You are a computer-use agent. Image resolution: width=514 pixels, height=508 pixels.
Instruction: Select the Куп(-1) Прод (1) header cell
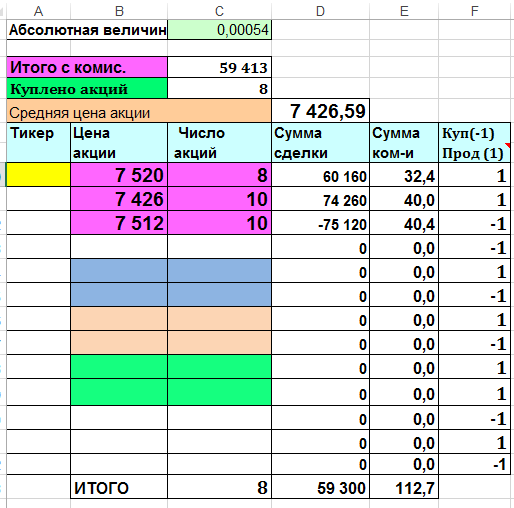(x=474, y=143)
